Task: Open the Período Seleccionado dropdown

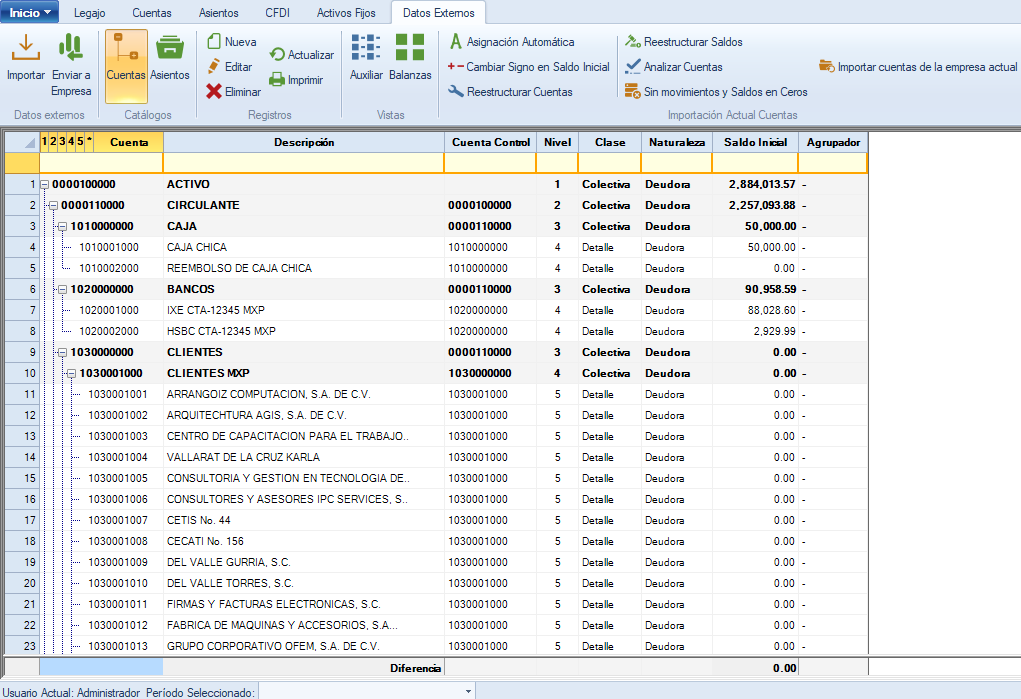Action: click(x=468, y=691)
